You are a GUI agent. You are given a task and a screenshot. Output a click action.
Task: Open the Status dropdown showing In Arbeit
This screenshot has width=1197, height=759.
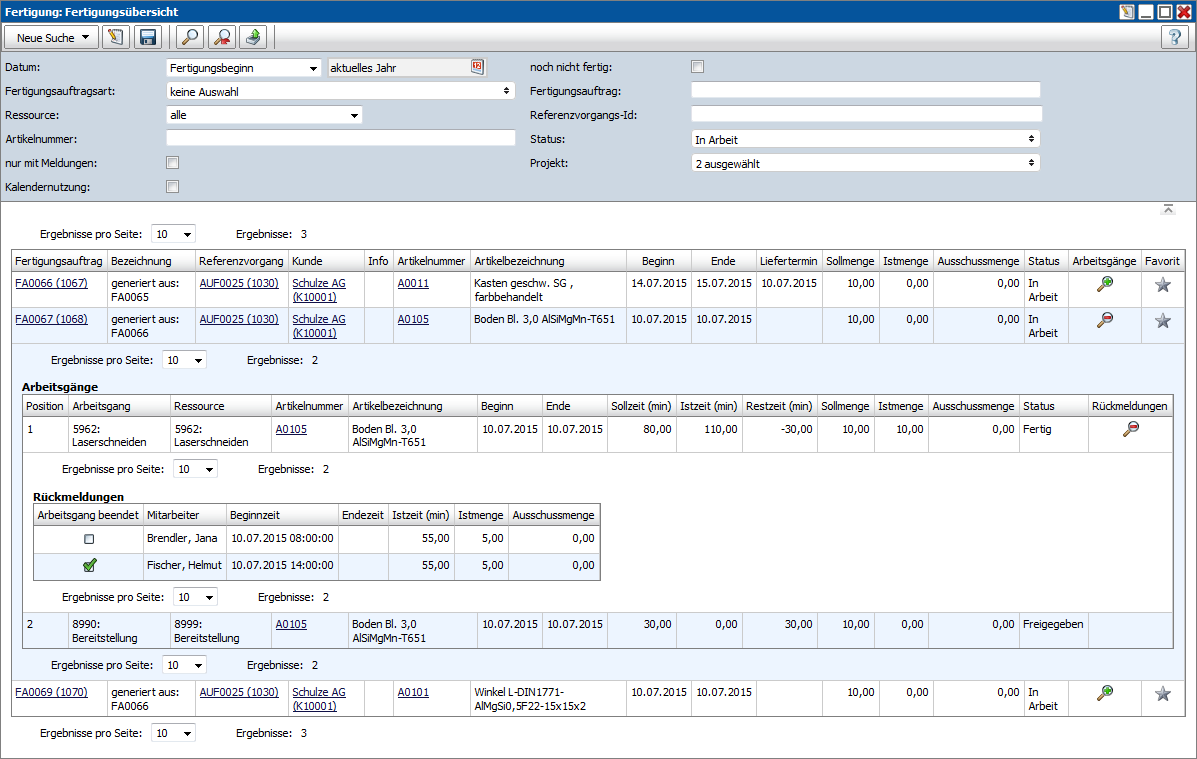(x=865, y=139)
